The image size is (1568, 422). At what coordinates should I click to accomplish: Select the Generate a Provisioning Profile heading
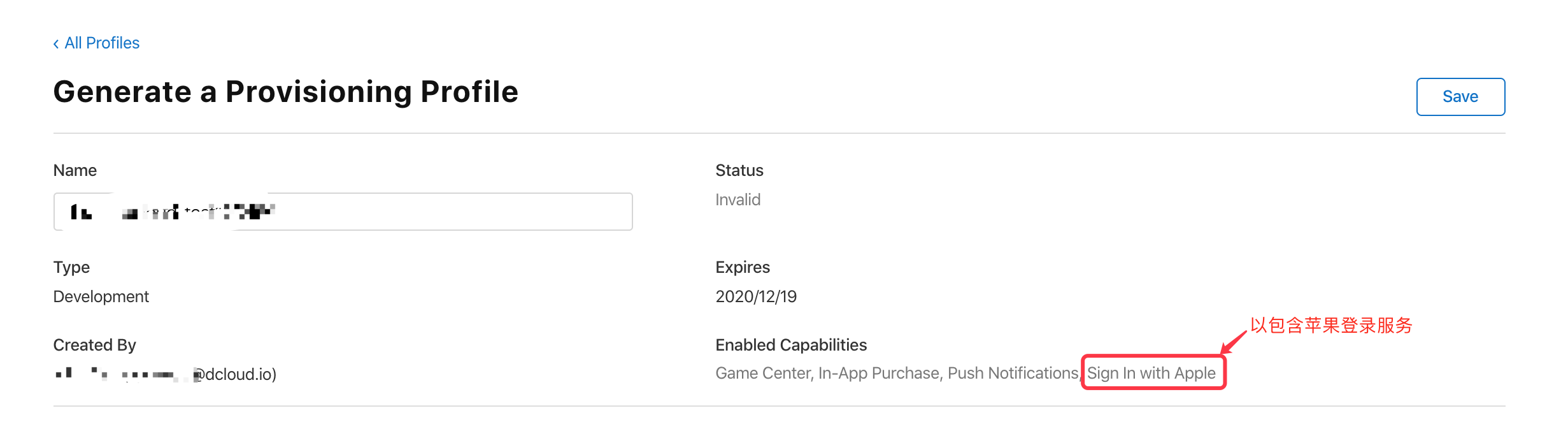(x=286, y=92)
